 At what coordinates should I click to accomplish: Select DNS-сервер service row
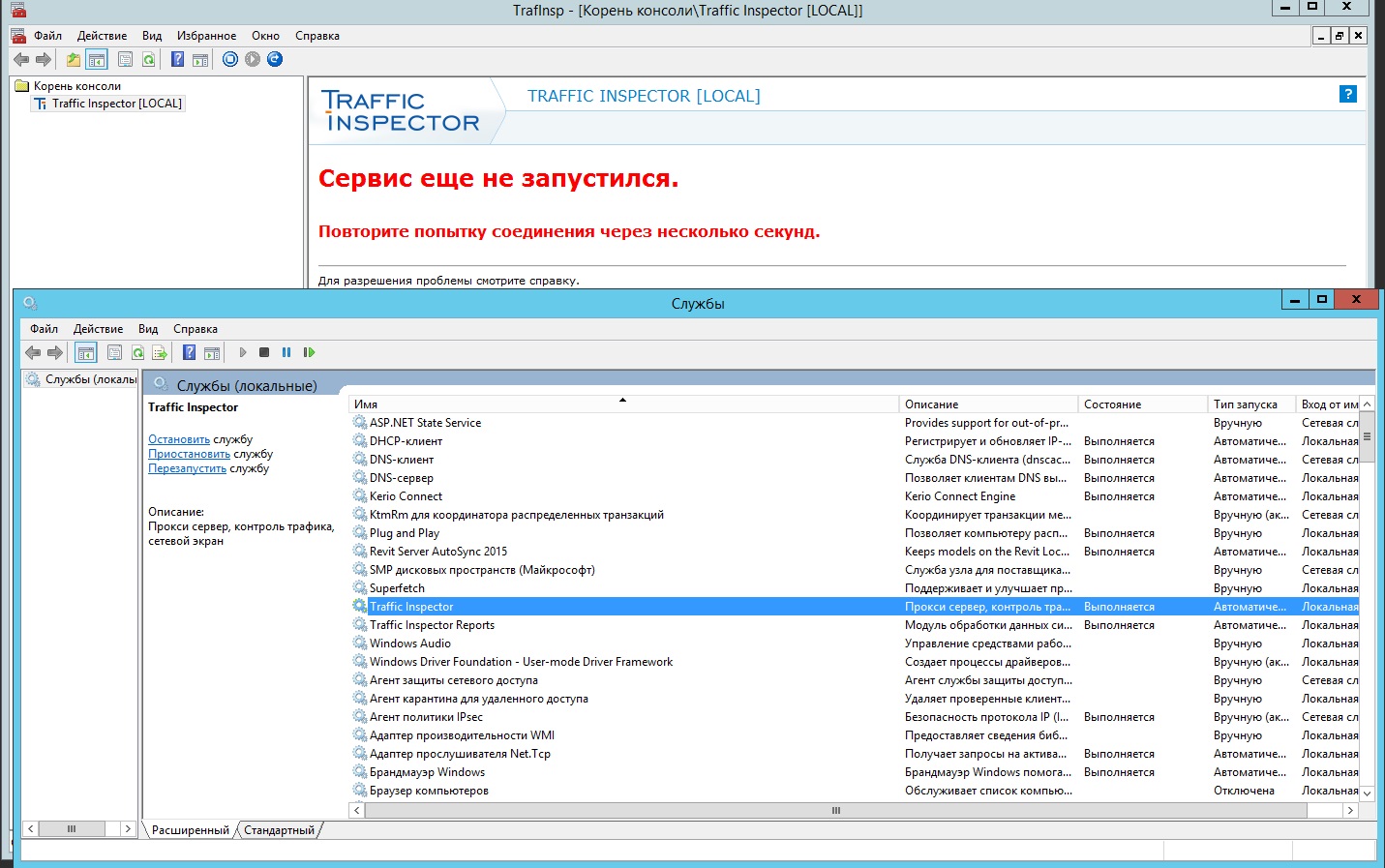coord(854,478)
